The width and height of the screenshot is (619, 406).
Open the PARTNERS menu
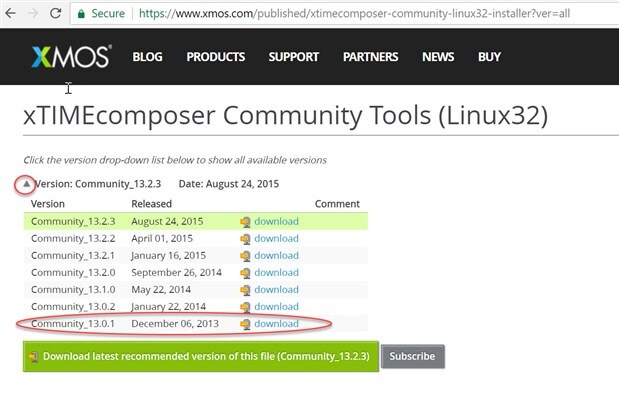pyautogui.click(x=370, y=57)
